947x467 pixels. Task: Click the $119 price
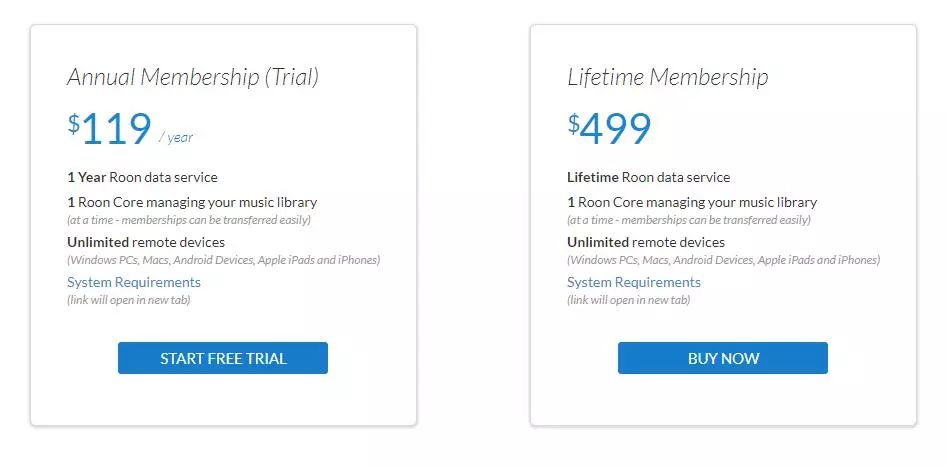110,129
